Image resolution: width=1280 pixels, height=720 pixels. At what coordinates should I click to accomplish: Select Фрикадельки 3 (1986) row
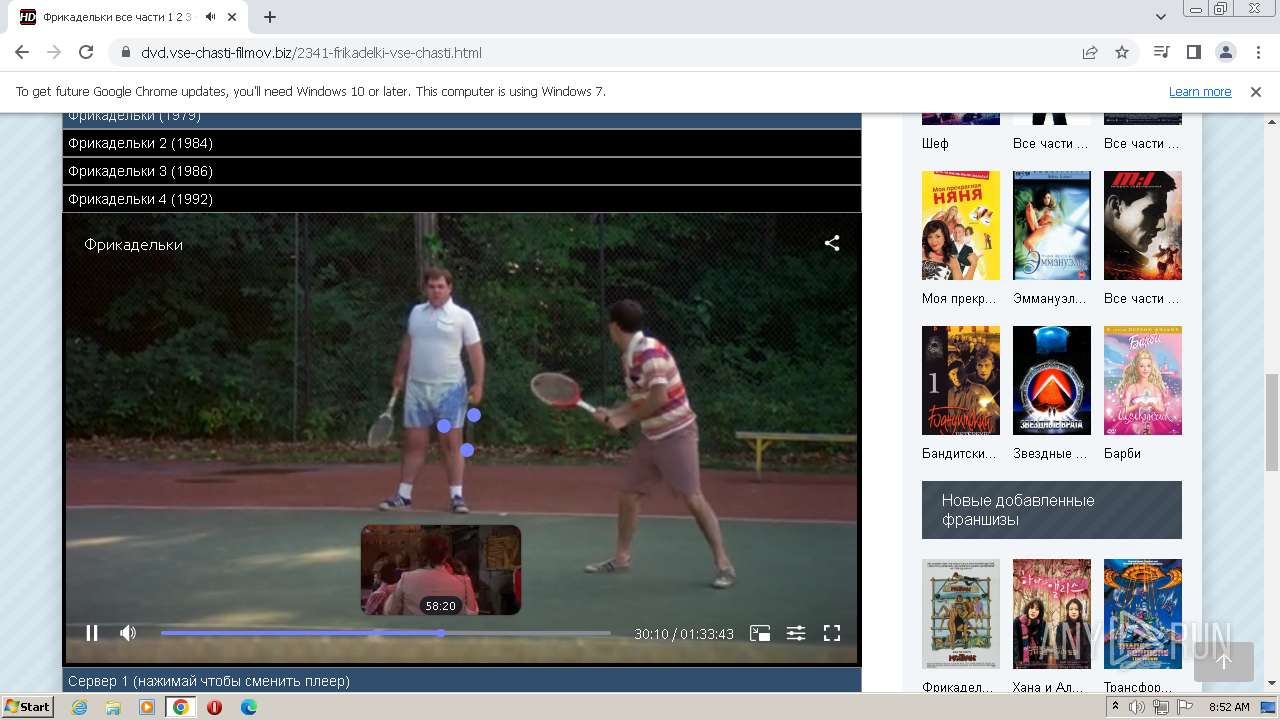click(462, 171)
